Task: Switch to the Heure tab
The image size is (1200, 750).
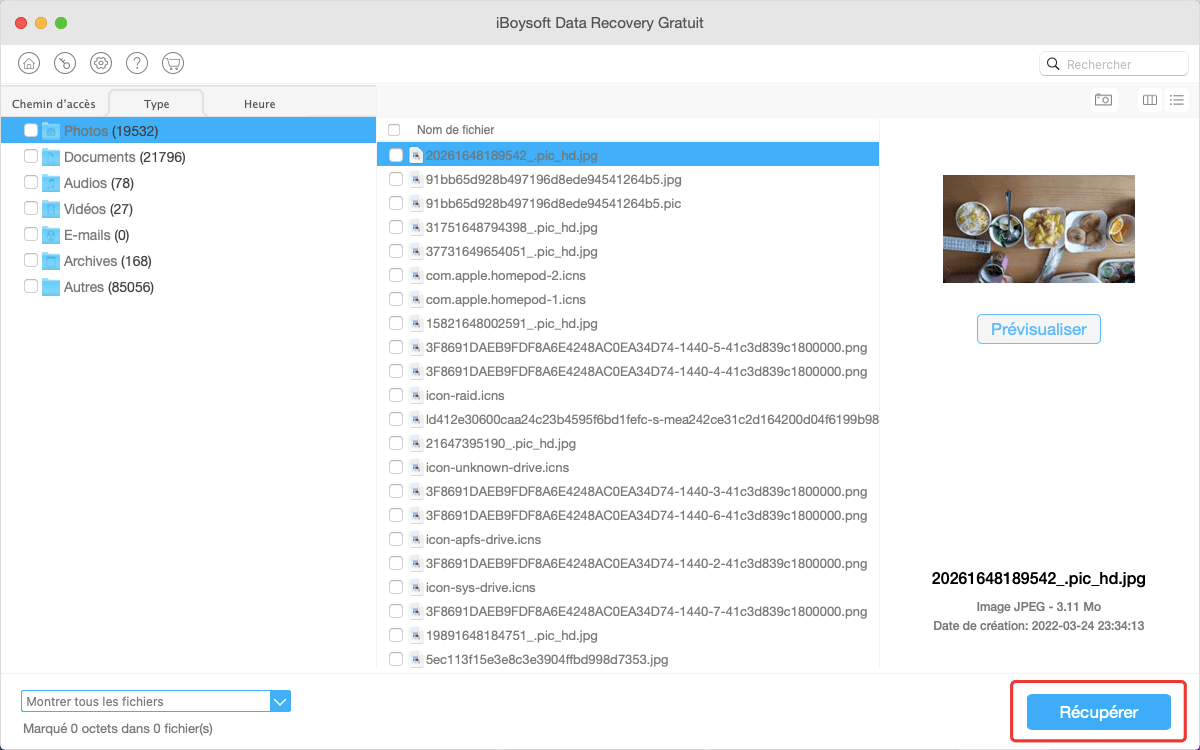Action: pos(259,104)
